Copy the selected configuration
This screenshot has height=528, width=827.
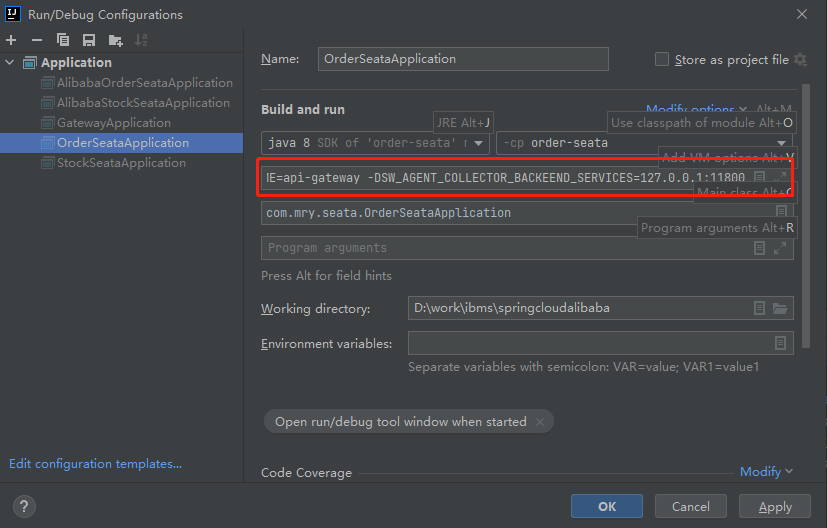click(63, 40)
